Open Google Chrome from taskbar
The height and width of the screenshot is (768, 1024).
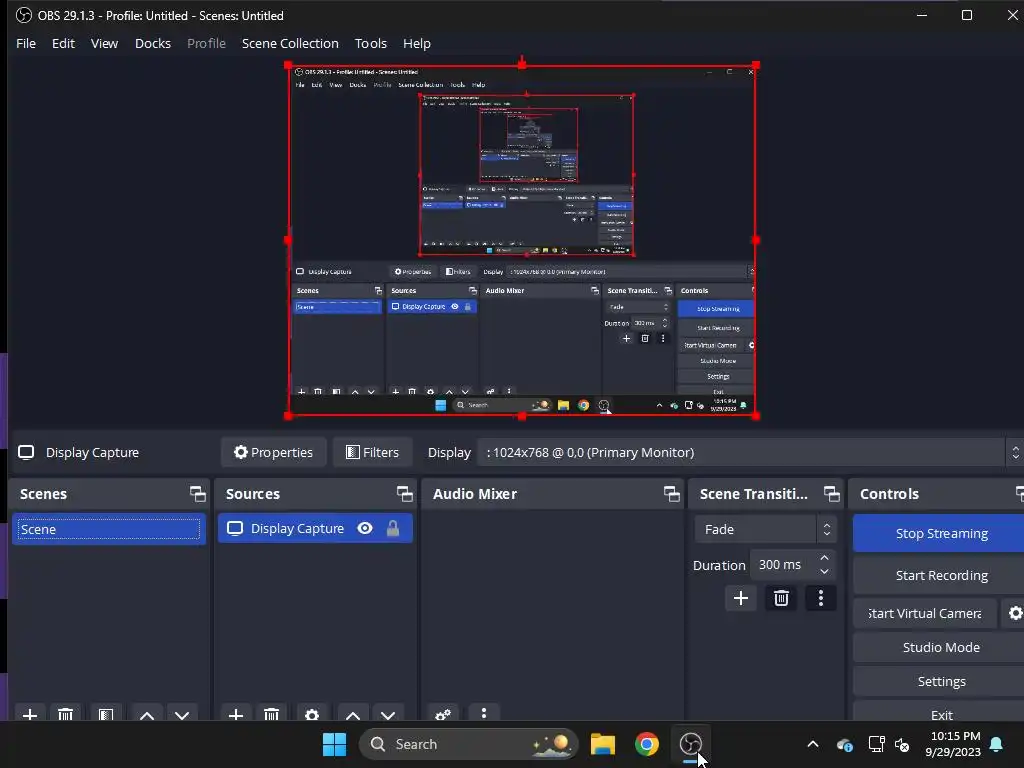point(647,744)
